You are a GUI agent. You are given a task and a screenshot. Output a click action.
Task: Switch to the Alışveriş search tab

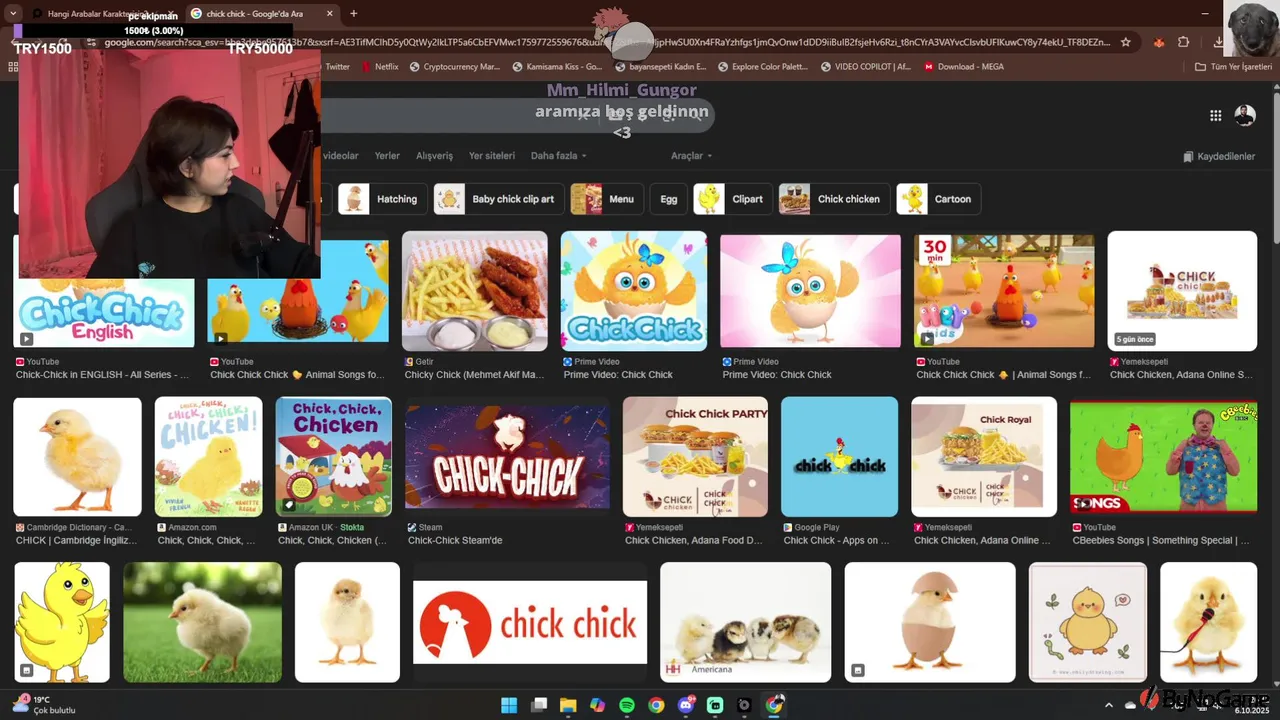pos(434,156)
